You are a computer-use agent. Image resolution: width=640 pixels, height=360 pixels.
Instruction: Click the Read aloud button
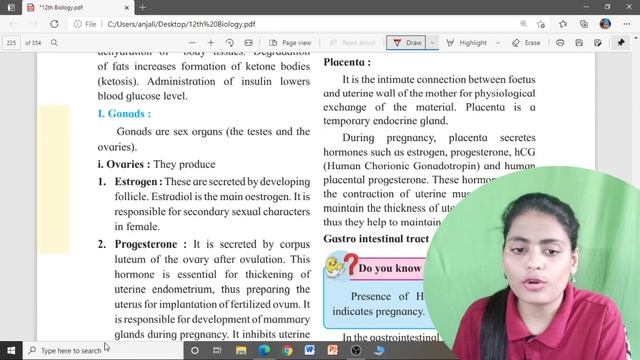point(352,42)
